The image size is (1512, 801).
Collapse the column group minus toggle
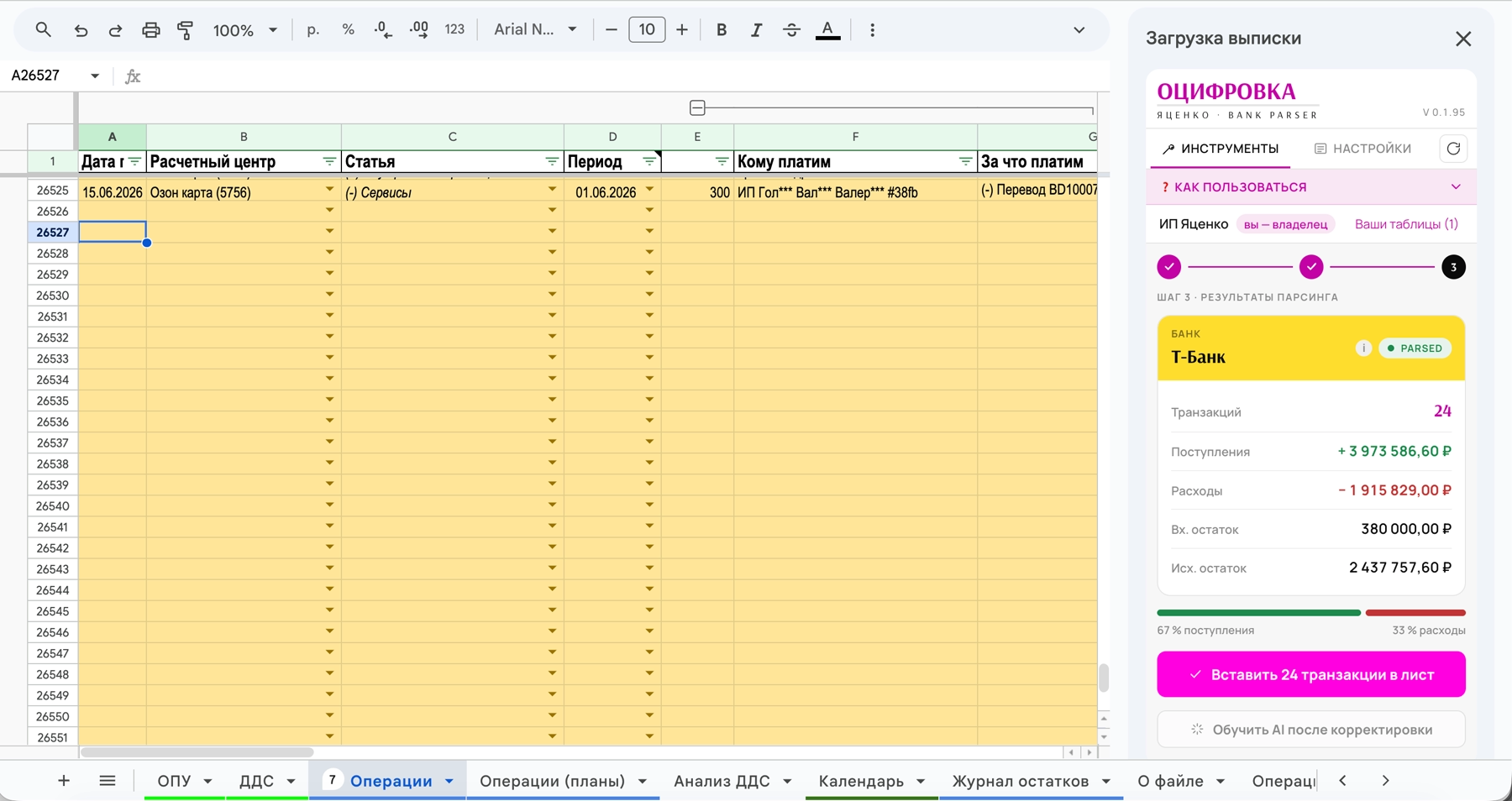point(697,107)
